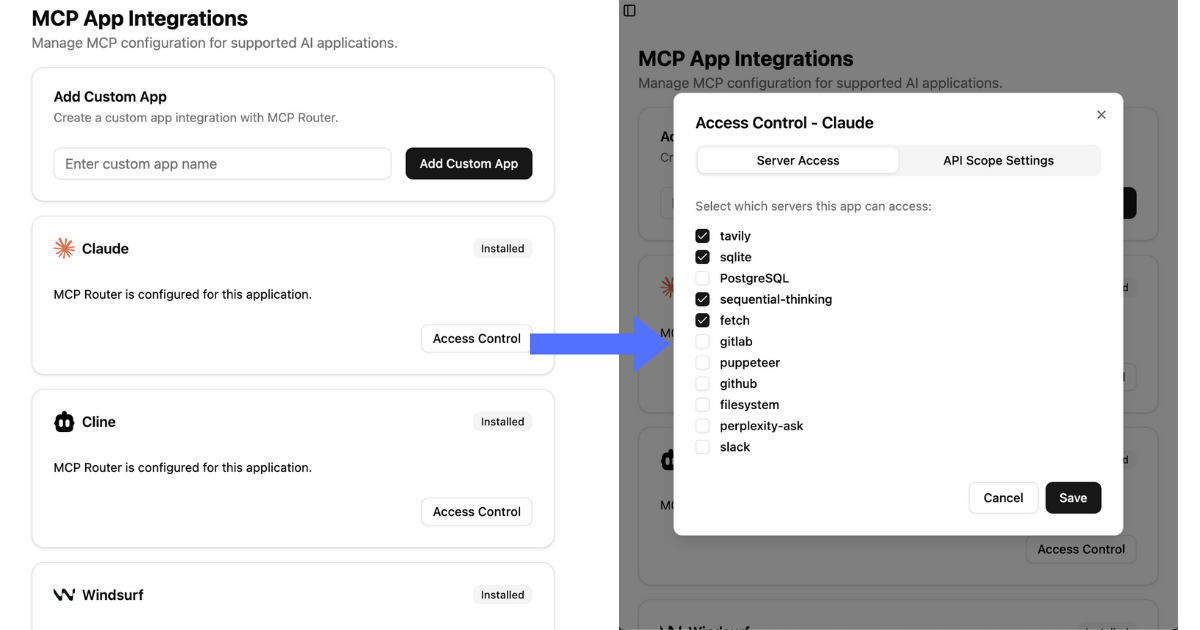Enable the github server checkbox
1200x630 pixels.
(702, 383)
